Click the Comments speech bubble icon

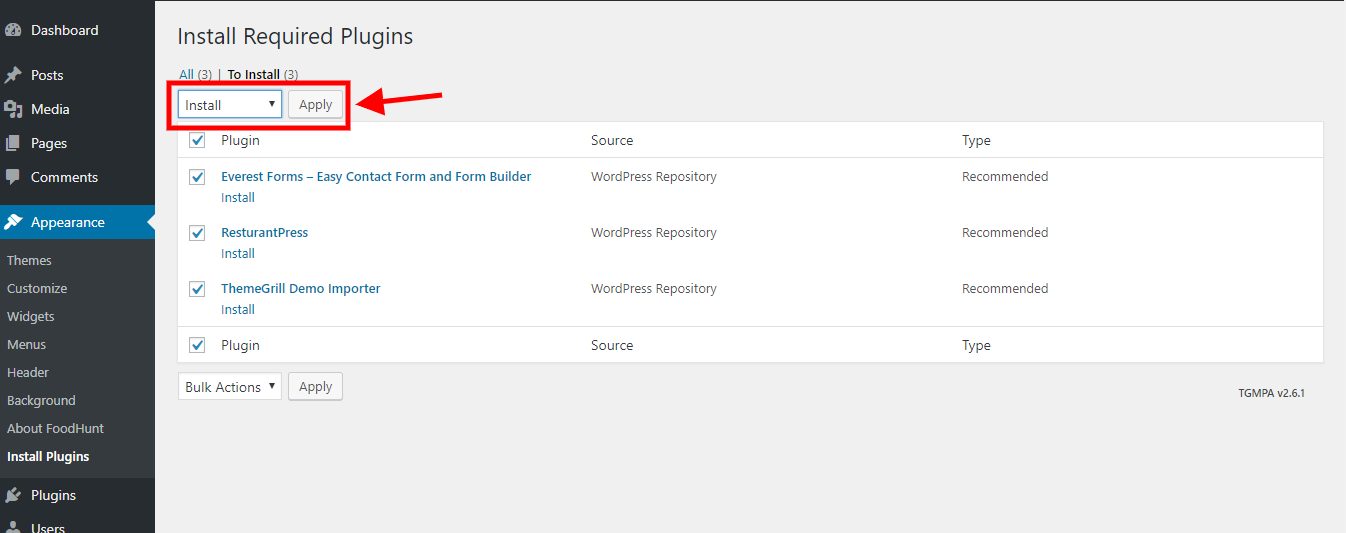coord(13,177)
